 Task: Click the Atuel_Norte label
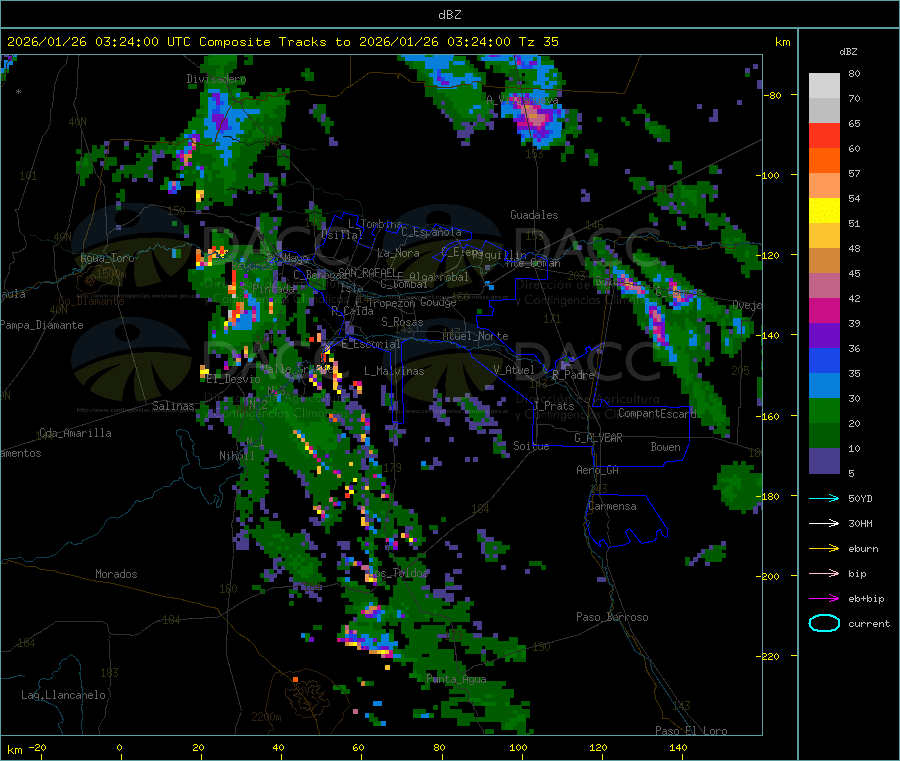475,336
